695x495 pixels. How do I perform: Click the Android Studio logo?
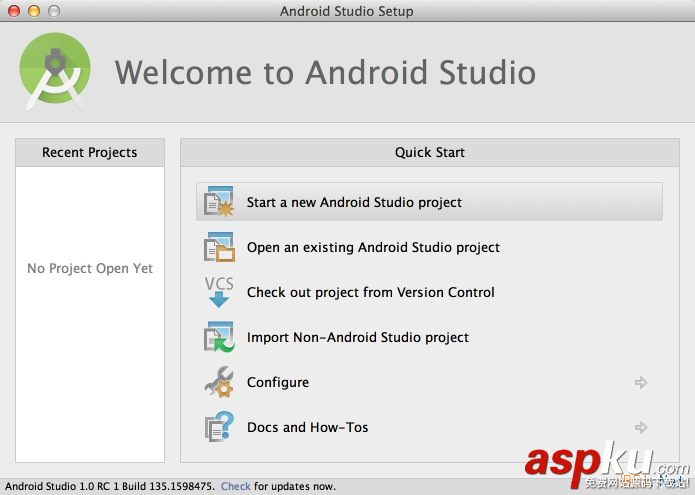click(55, 72)
